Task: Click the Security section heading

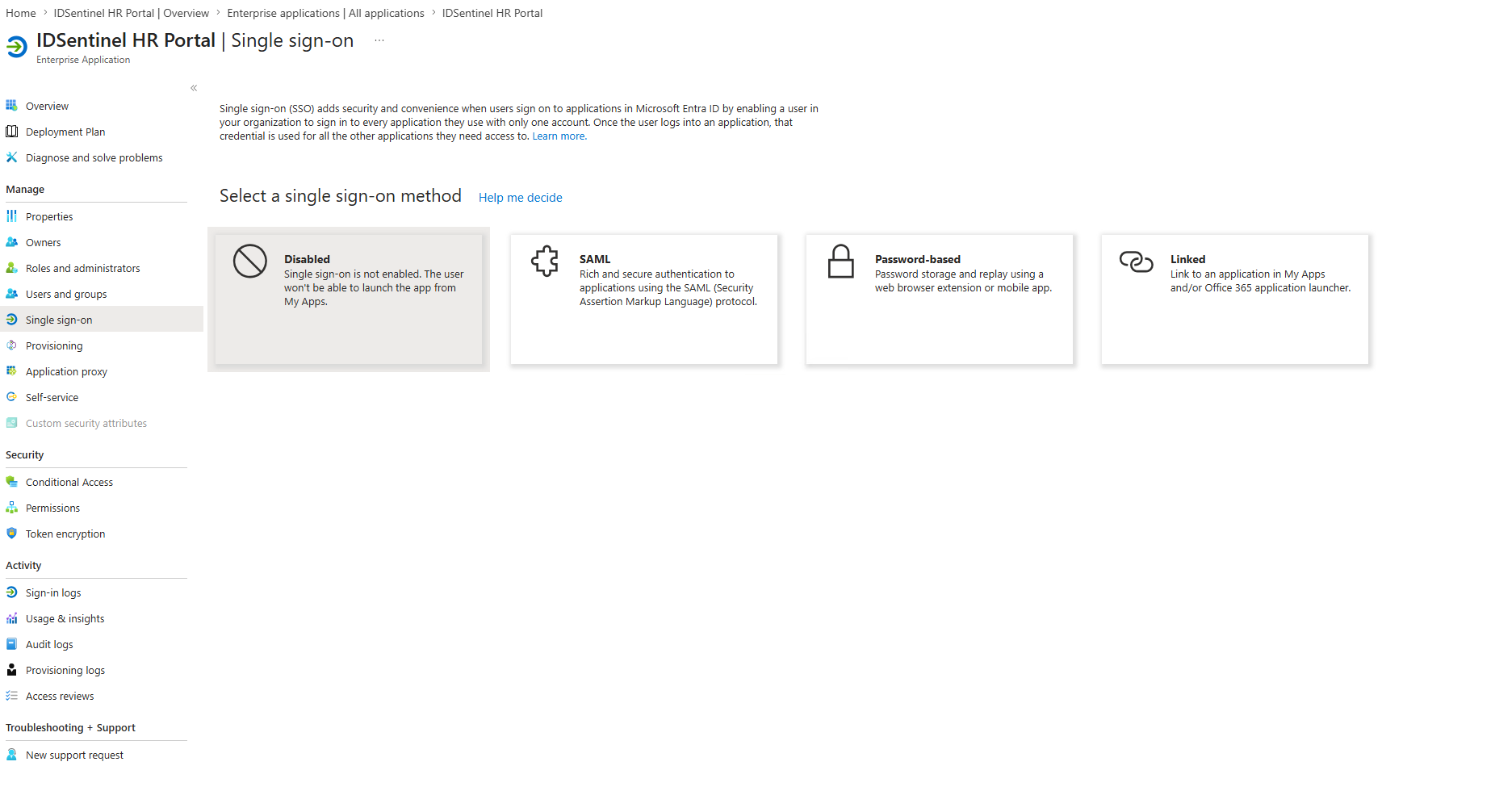Action: 25,455
